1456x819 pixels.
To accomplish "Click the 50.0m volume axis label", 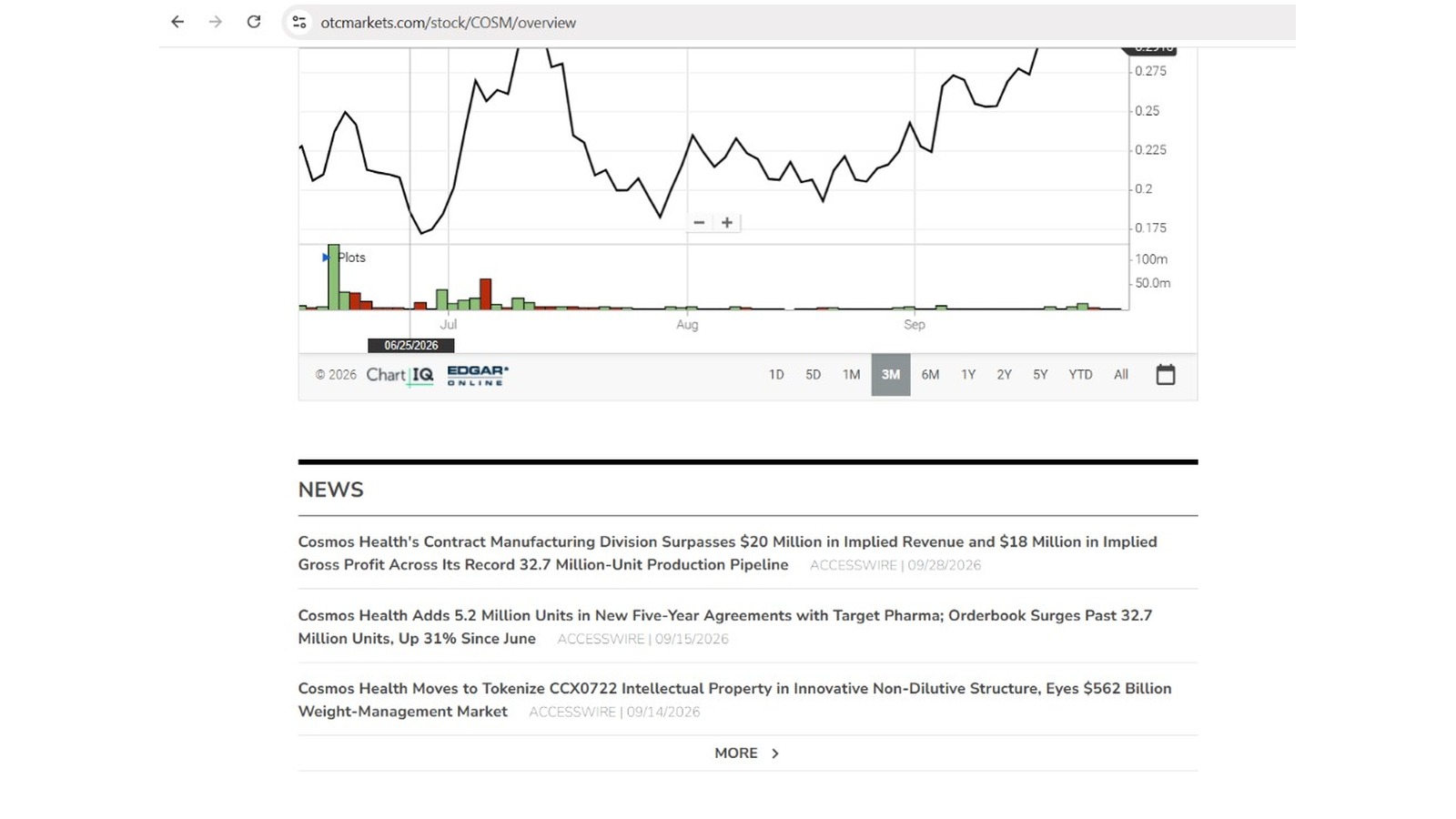I will coord(1153,283).
